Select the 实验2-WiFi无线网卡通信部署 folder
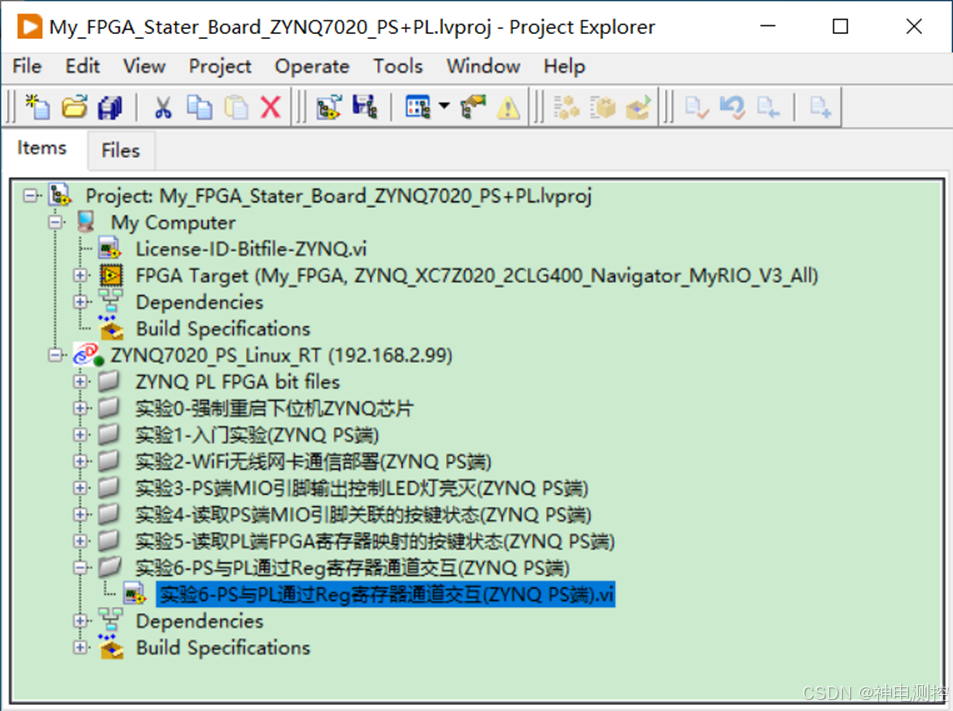This screenshot has width=953, height=711. 313,462
